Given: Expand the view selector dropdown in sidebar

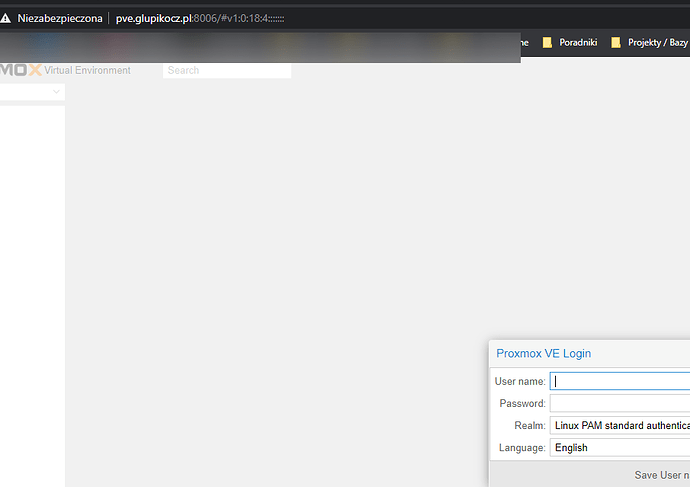Looking at the screenshot, I should 56,92.
